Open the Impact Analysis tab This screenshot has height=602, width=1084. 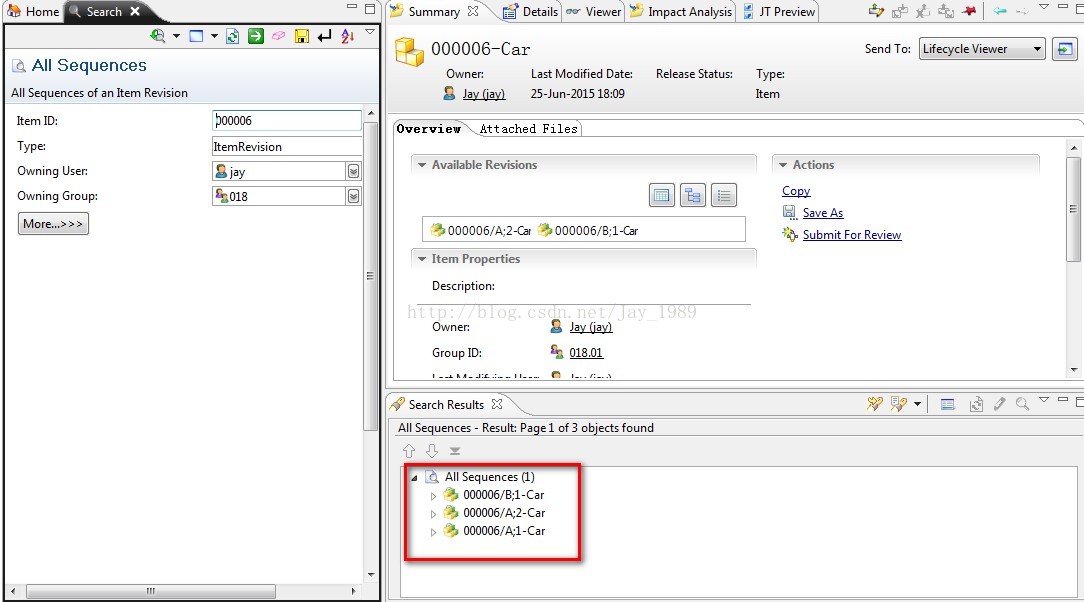(681, 12)
